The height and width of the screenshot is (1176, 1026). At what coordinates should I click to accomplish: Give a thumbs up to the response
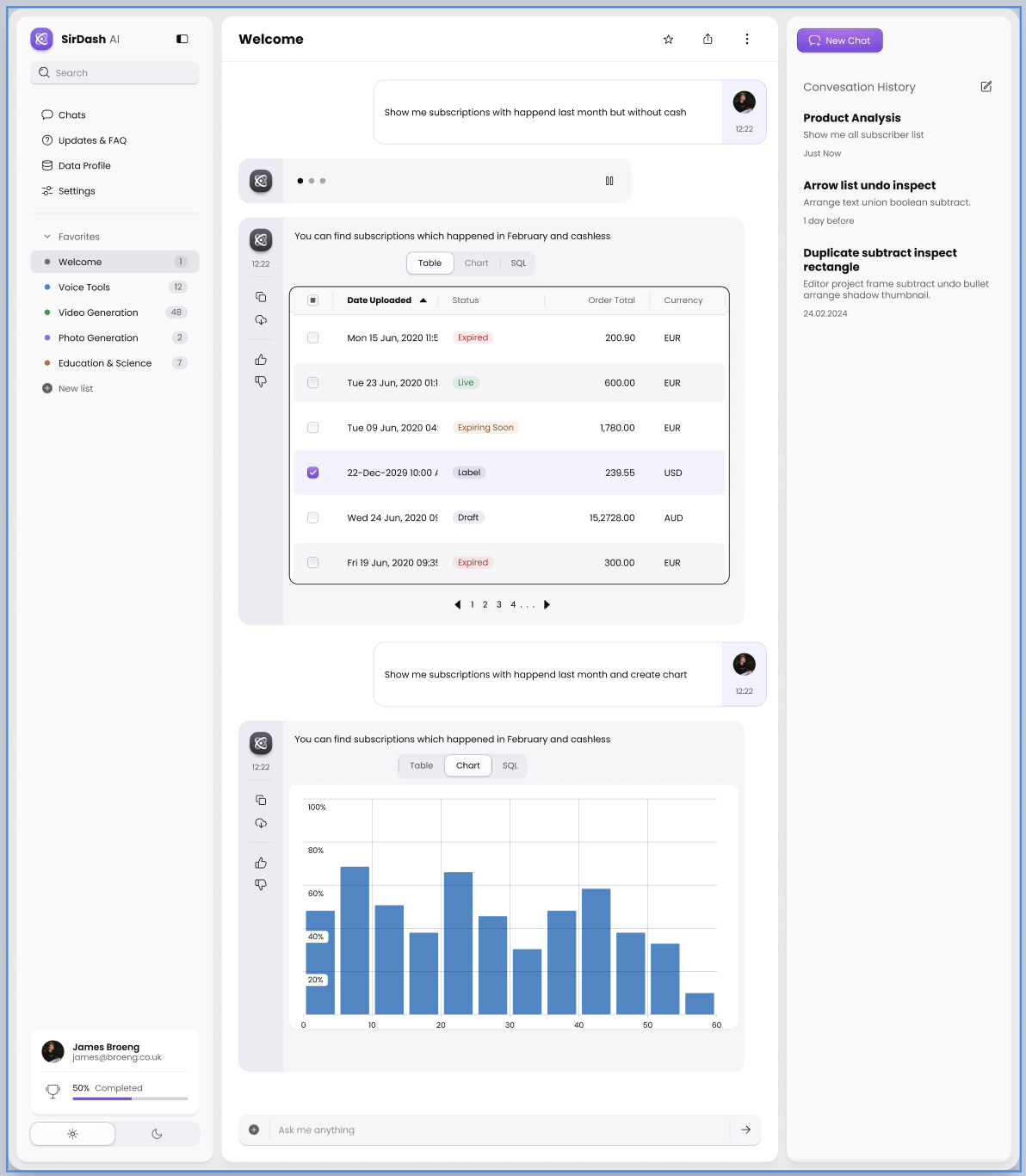tap(261, 360)
